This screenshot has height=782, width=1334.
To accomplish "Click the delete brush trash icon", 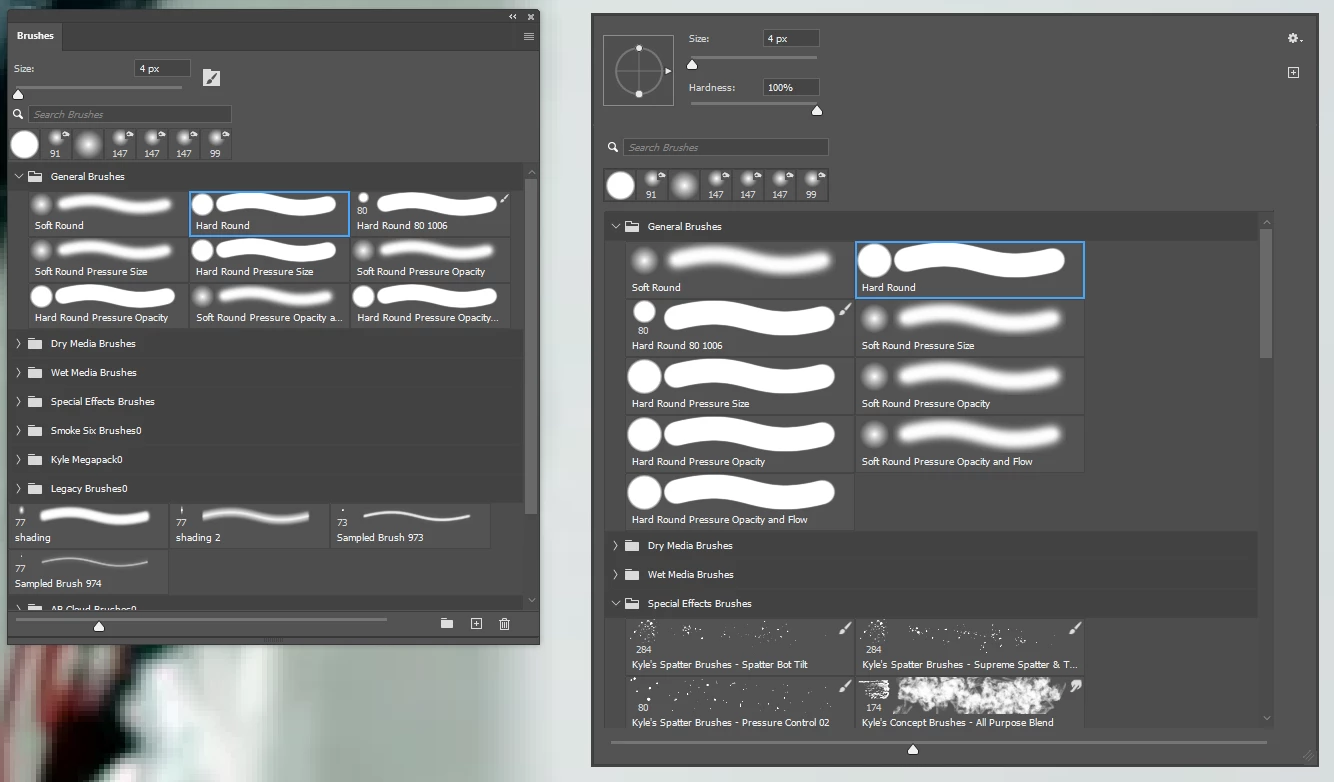I will click(504, 624).
